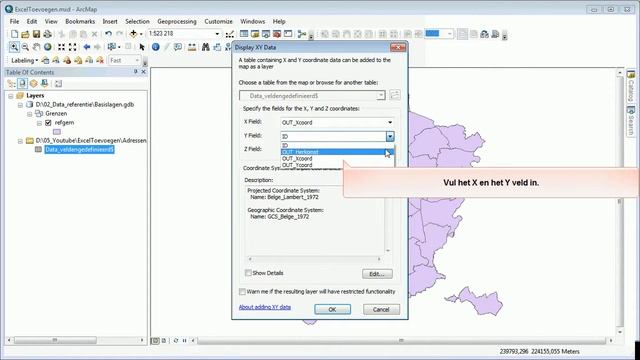Click the Open folder icon in toolbar
This screenshot has height=360, width=640.
(x=25, y=34)
